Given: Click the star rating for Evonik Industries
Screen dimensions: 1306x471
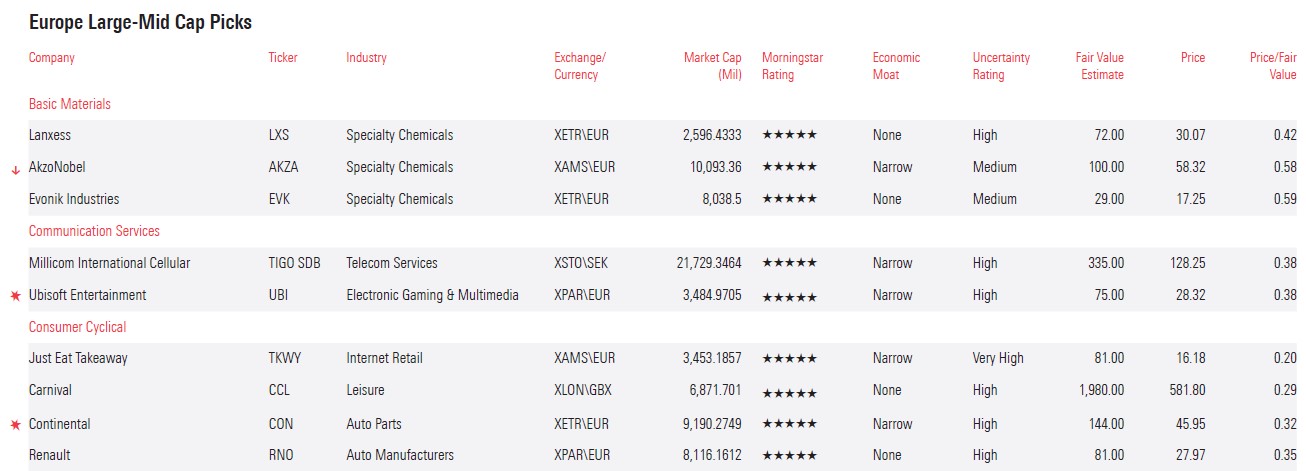Looking at the screenshot, I should (x=789, y=199).
